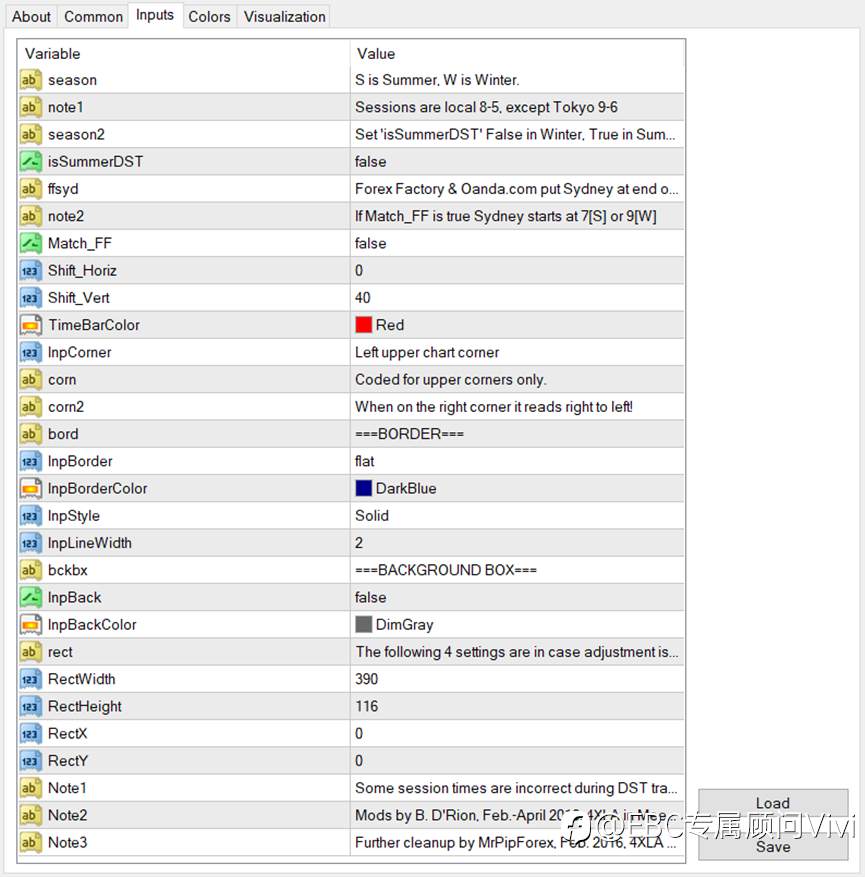Select the '===BORDER===' value
The height and width of the screenshot is (877, 865).
coord(409,434)
